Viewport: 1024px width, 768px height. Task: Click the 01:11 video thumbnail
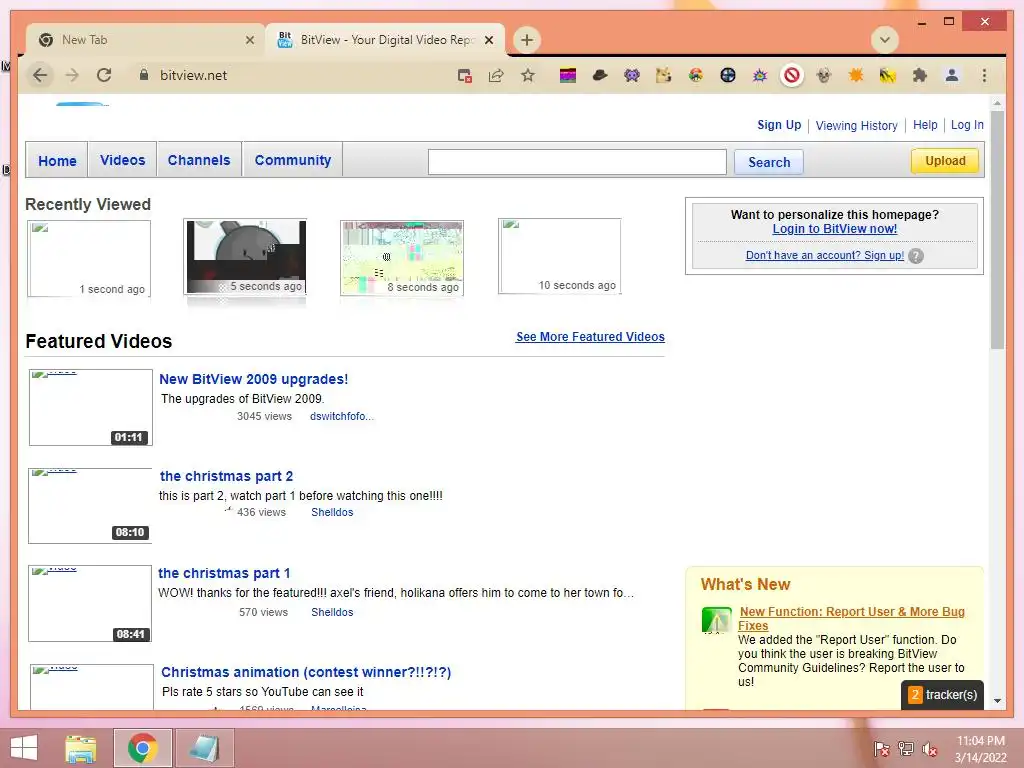91,408
